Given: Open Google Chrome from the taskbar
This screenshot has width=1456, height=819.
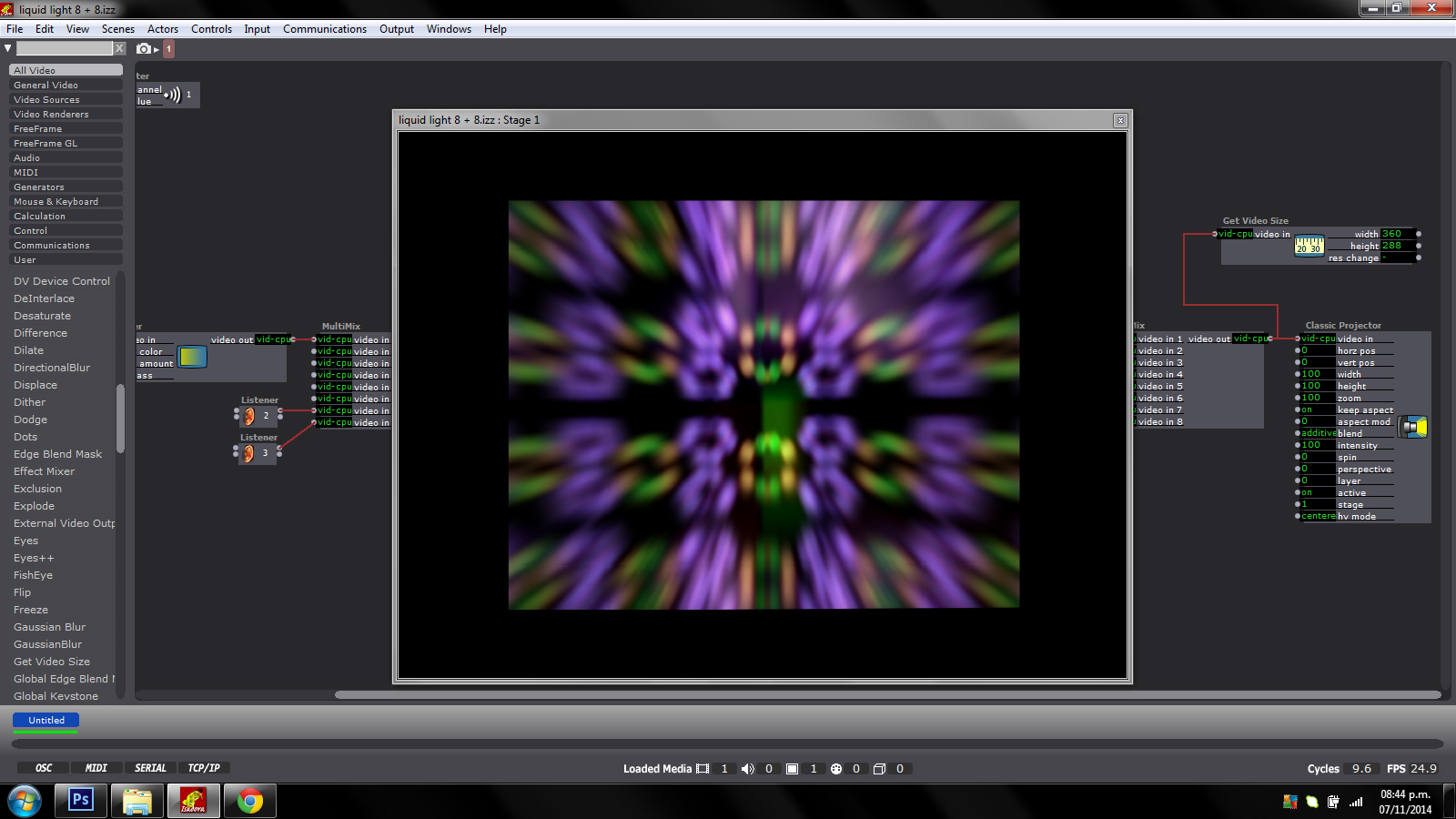Looking at the screenshot, I should point(249,800).
